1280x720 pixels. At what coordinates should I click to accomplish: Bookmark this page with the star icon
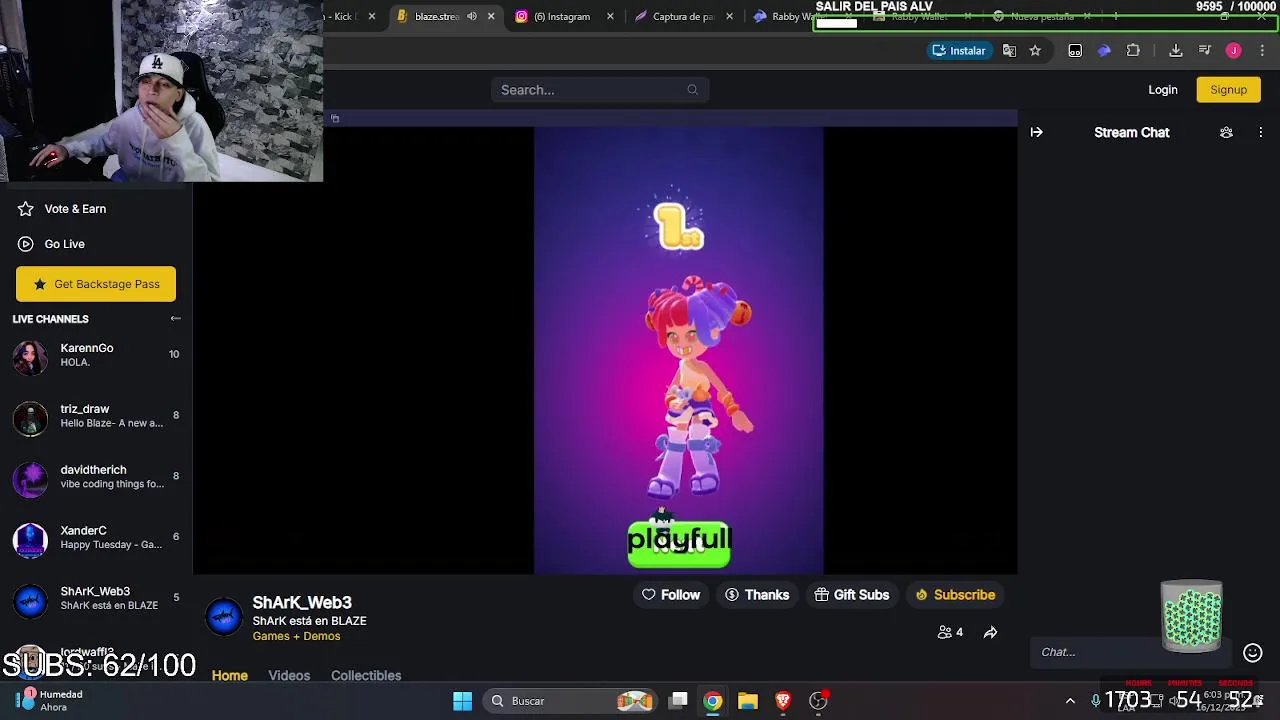(x=1035, y=50)
